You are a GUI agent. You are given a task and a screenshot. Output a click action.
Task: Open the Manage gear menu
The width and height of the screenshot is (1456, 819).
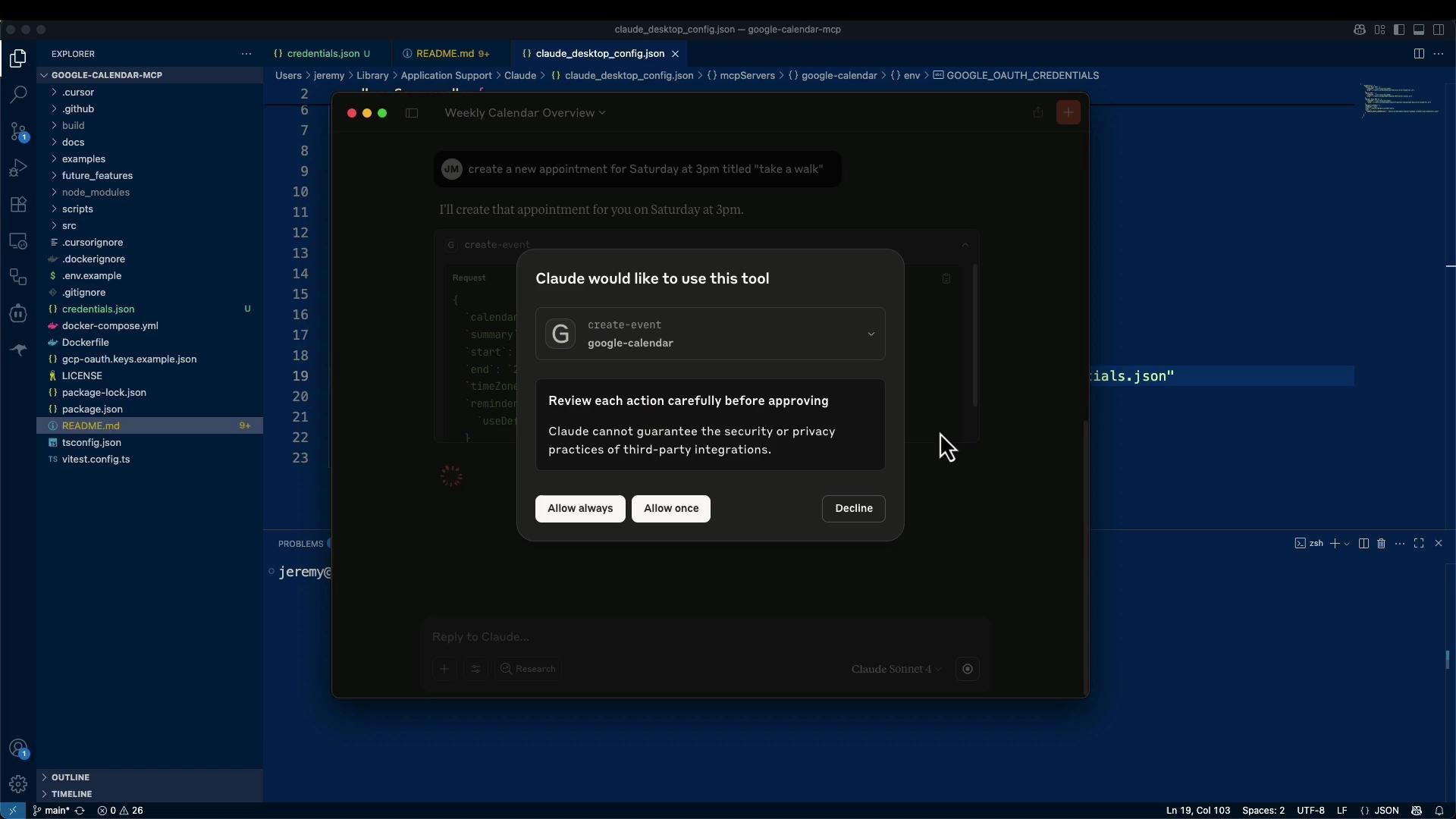tap(18, 784)
